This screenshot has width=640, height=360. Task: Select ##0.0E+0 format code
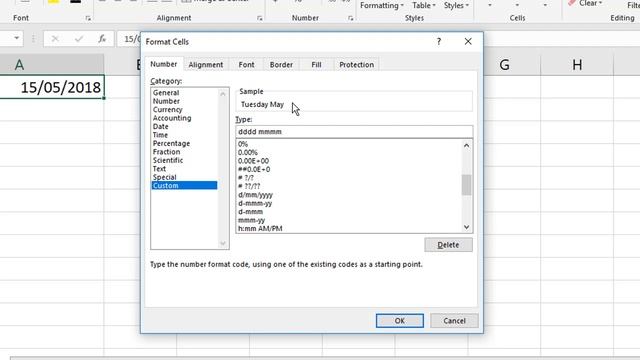(254, 169)
